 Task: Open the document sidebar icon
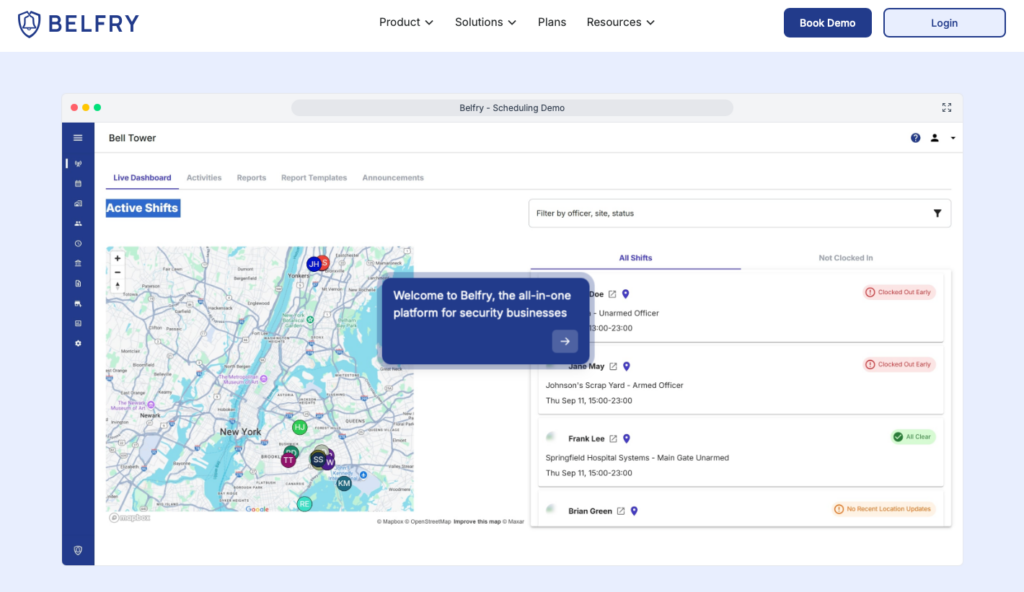[x=78, y=284]
